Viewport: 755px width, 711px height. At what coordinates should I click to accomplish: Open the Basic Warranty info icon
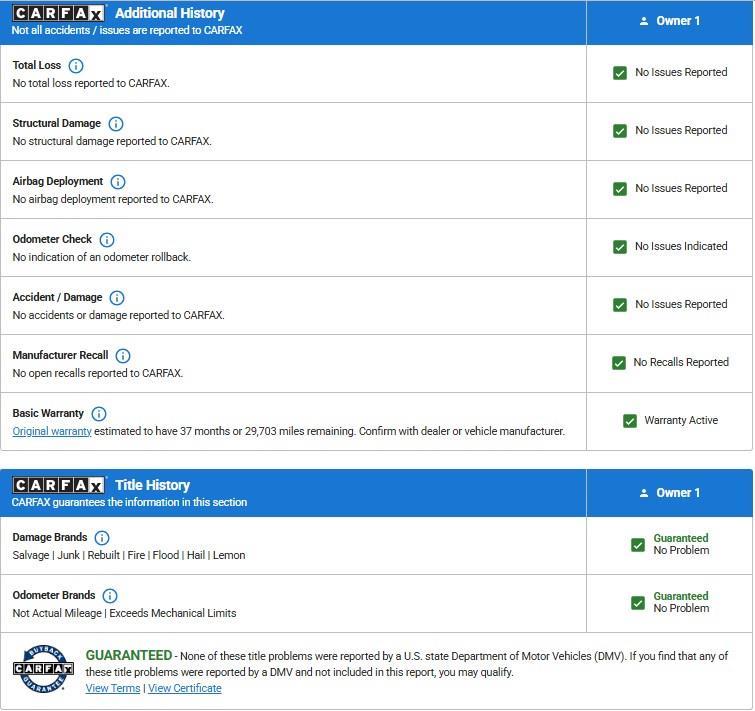click(99, 414)
